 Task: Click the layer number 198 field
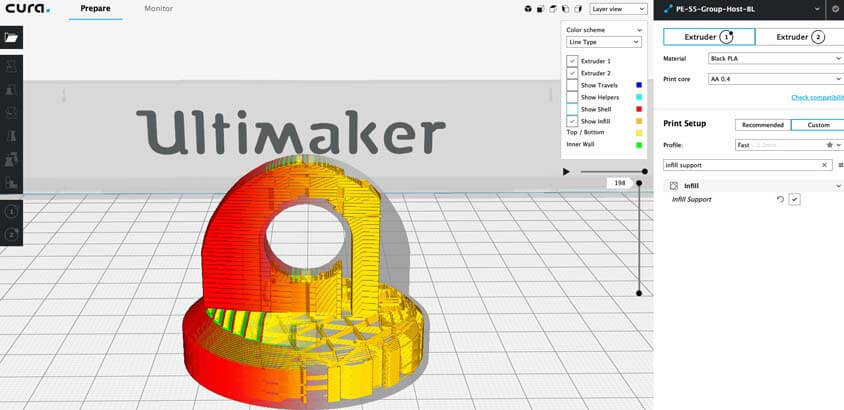tap(620, 183)
